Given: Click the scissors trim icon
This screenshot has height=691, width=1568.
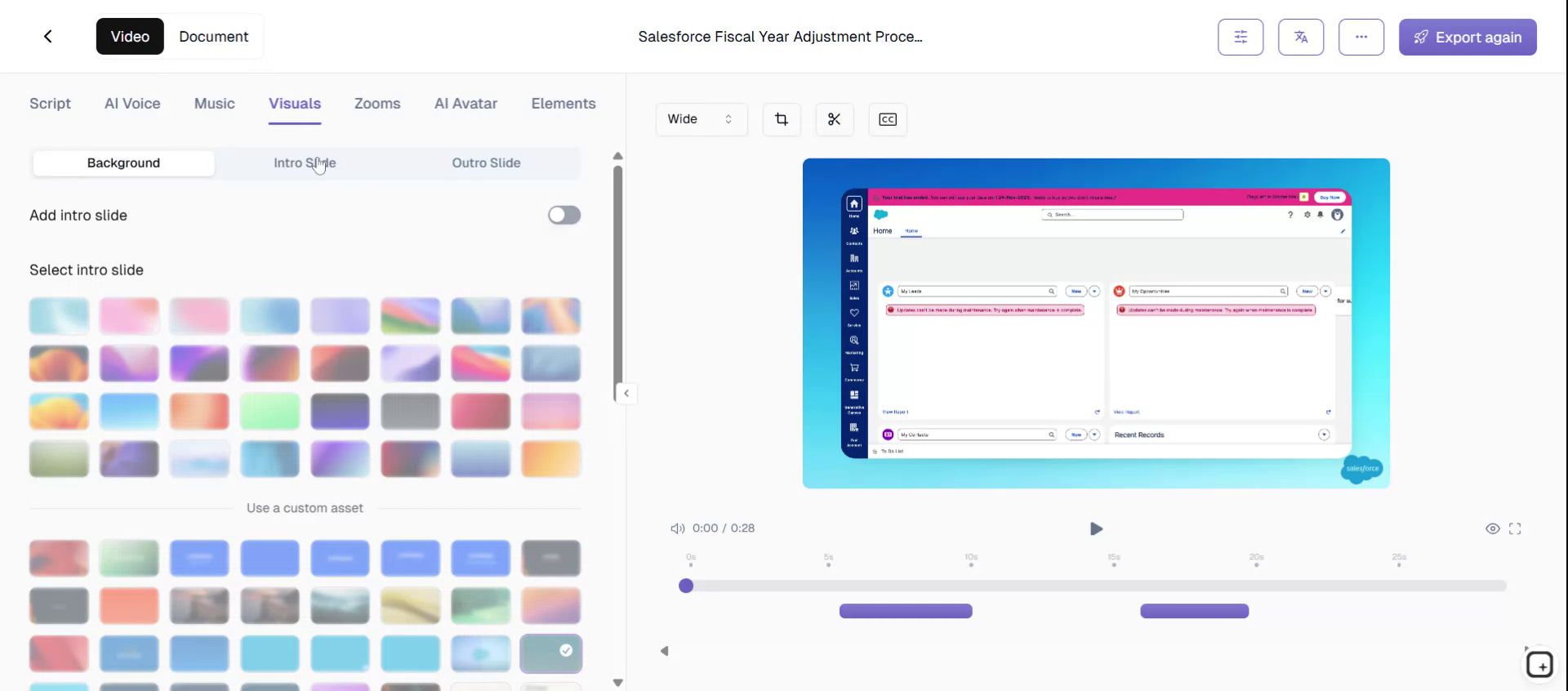Looking at the screenshot, I should [x=834, y=119].
